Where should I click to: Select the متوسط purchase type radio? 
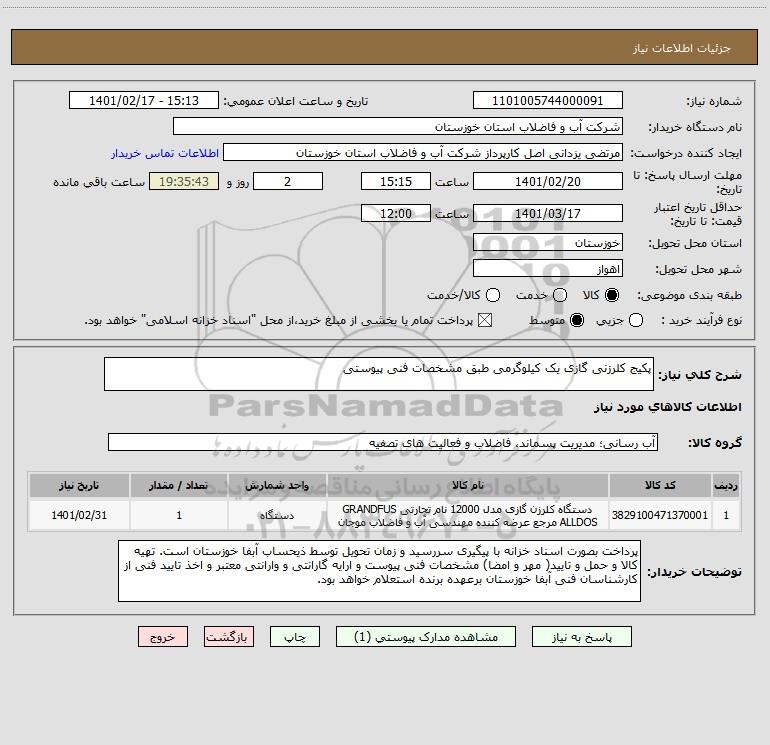point(577,320)
